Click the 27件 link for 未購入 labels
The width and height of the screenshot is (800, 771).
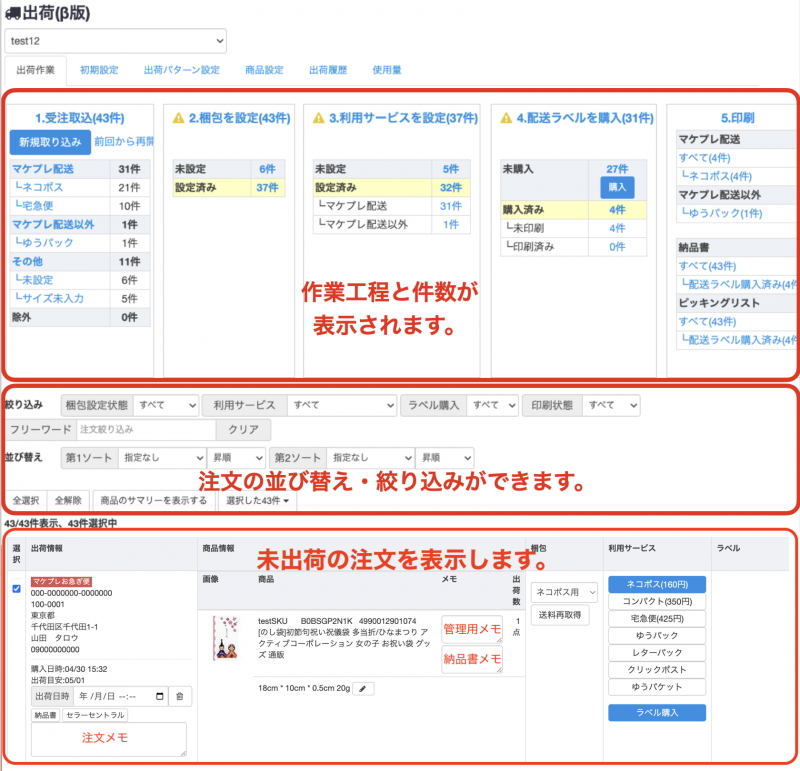(x=617, y=169)
